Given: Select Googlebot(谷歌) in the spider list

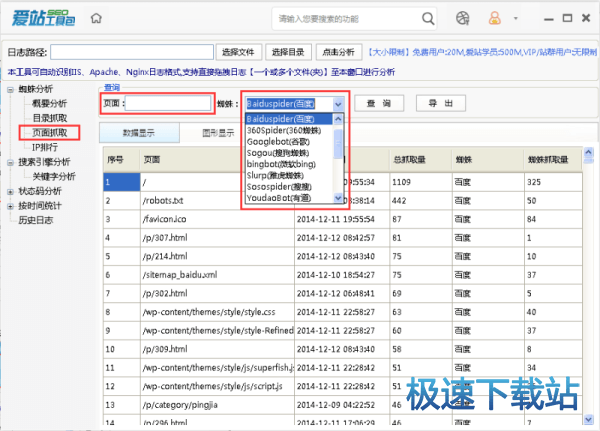Looking at the screenshot, I should (289, 142).
